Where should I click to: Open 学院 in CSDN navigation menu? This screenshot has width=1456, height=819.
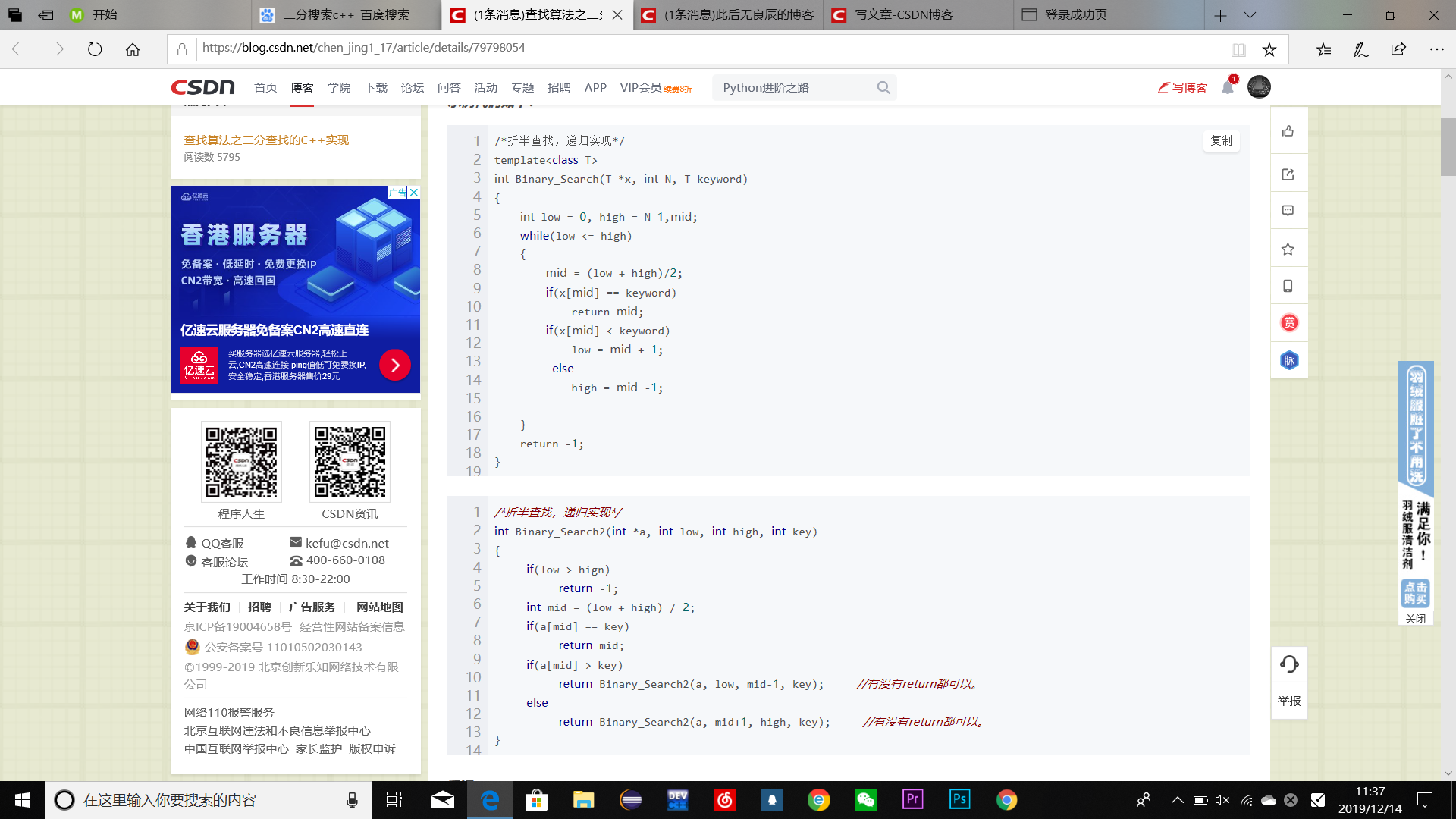[338, 88]
